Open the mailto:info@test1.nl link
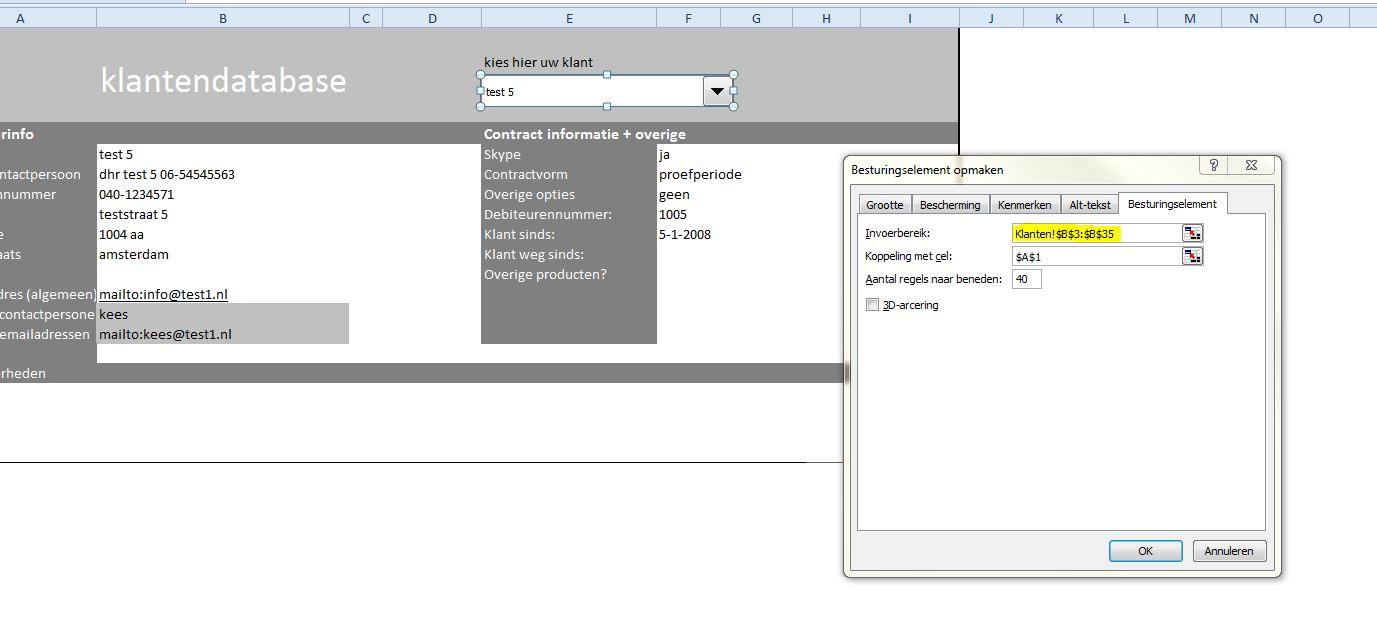Screen dimensions: 1377x636 [x=163, y=294]
